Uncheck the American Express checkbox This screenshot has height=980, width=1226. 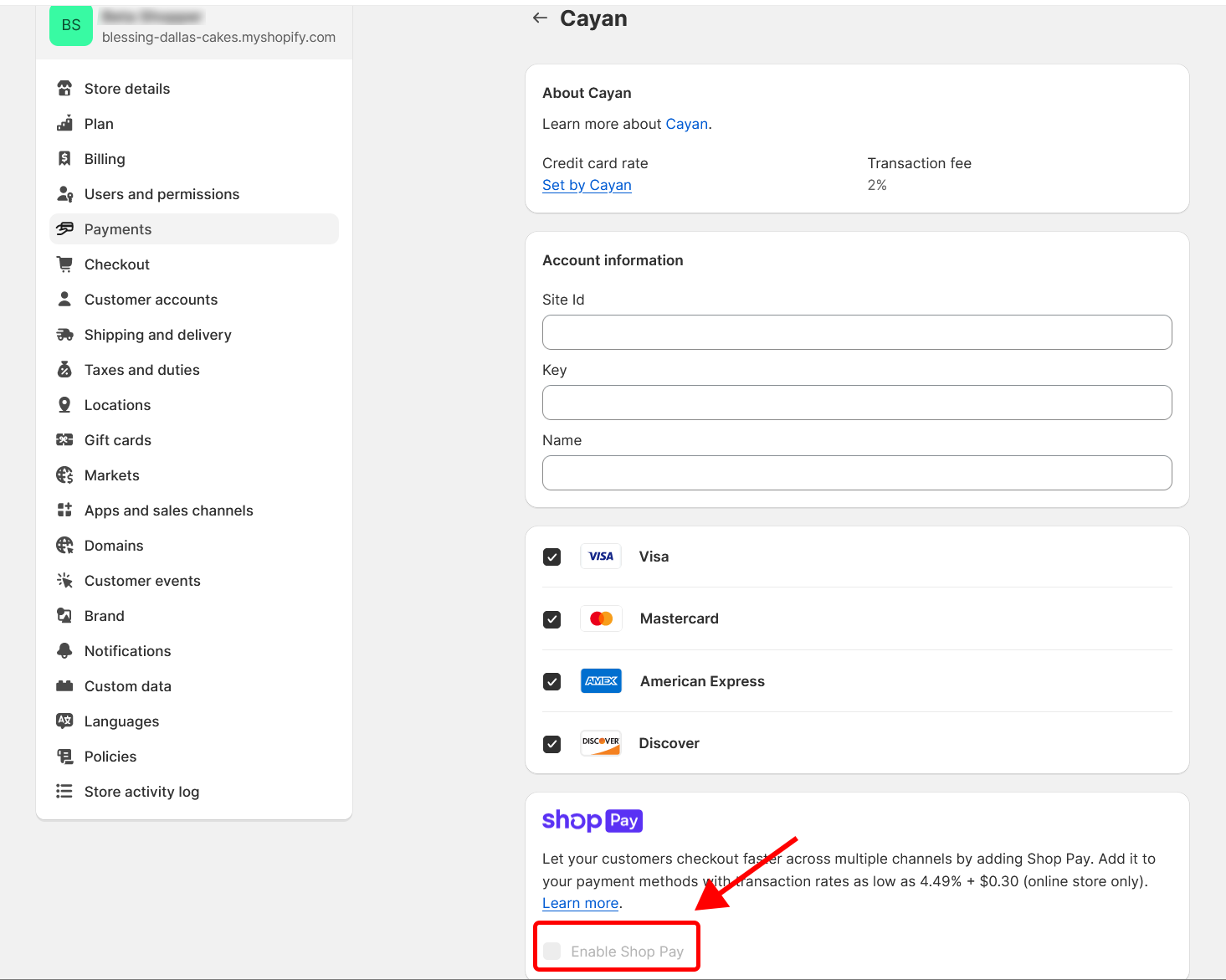pyautogui.click(x=552, y=681)
